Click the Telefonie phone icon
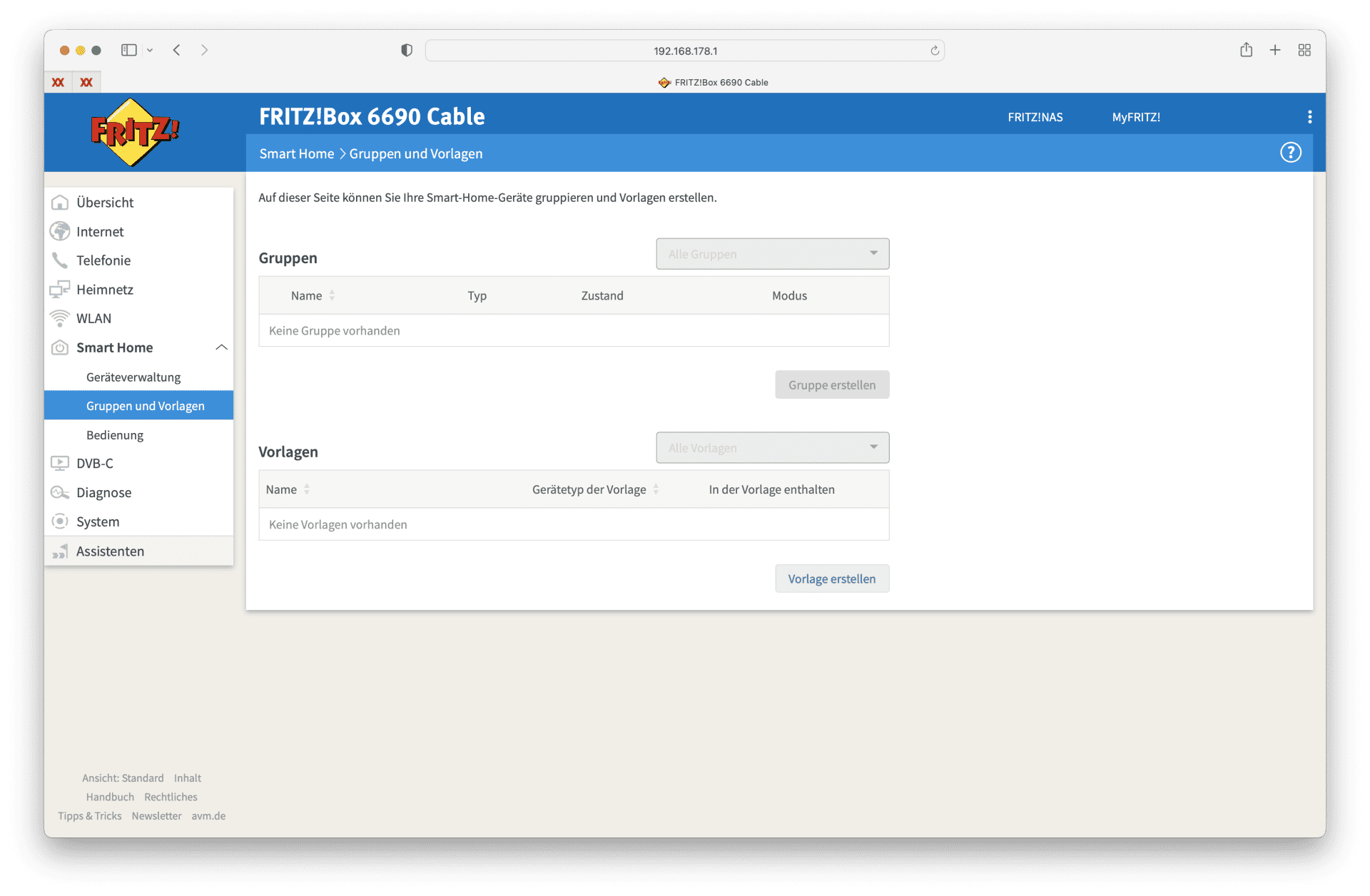The height and width of the screenshot is (896, 1370). [60, 260]
